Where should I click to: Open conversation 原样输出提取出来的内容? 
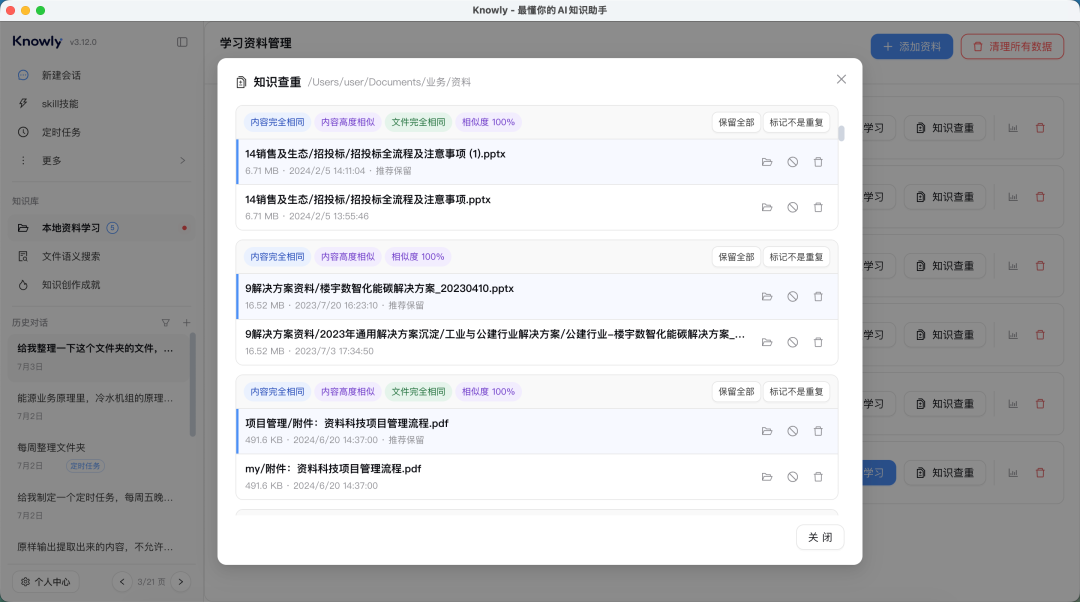pos(99,547)
